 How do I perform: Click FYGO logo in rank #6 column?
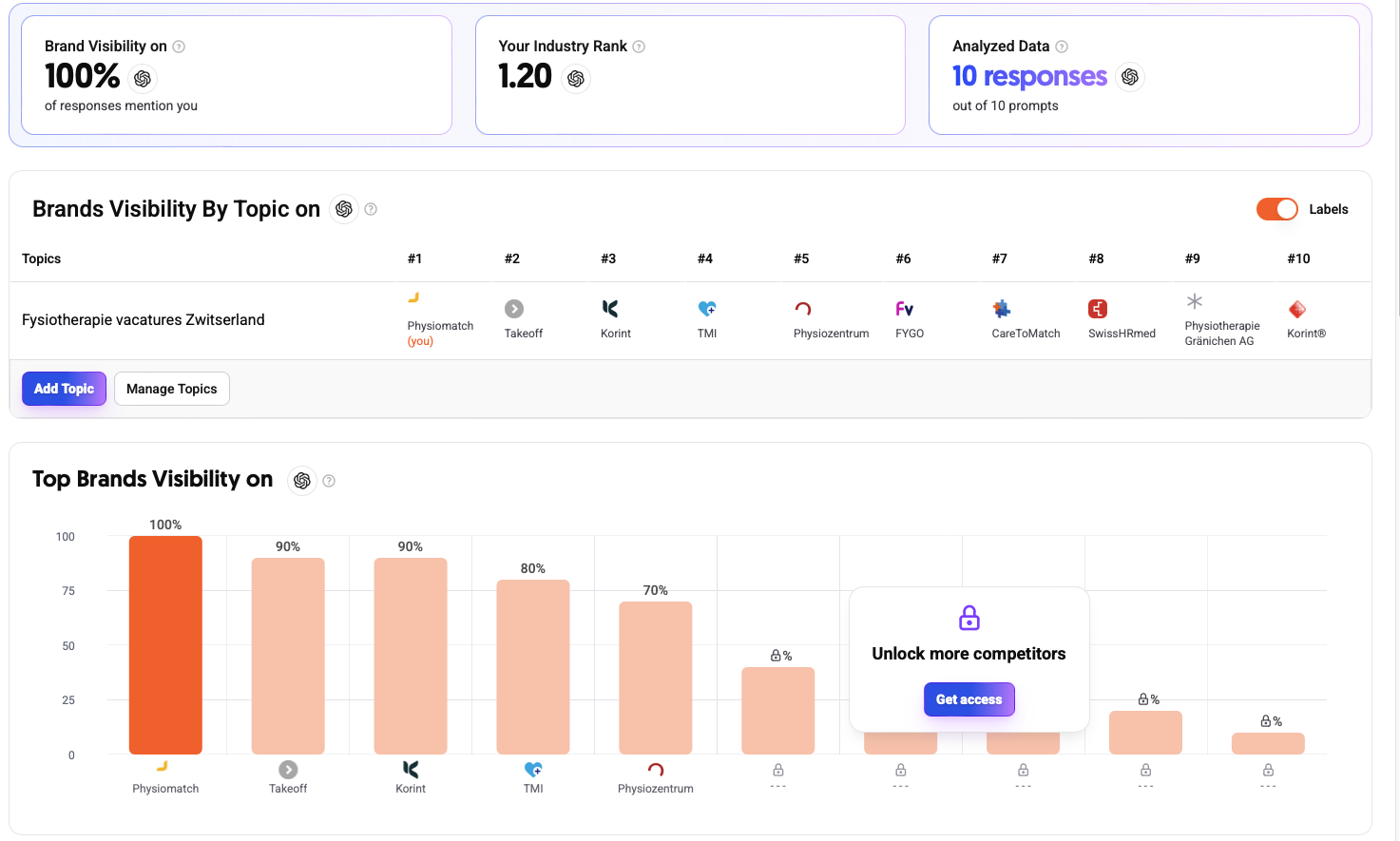(905, 309)
